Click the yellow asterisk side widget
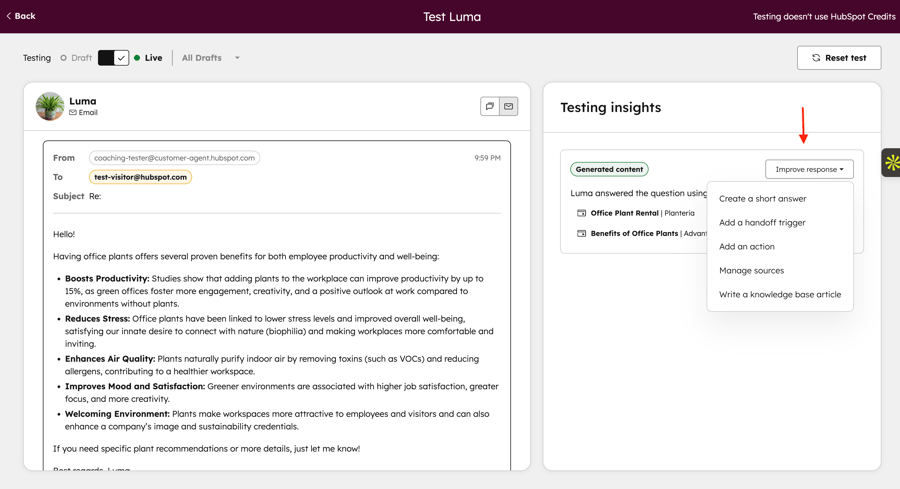The height and width of the screenshot is (489, 900). [891, 162]
